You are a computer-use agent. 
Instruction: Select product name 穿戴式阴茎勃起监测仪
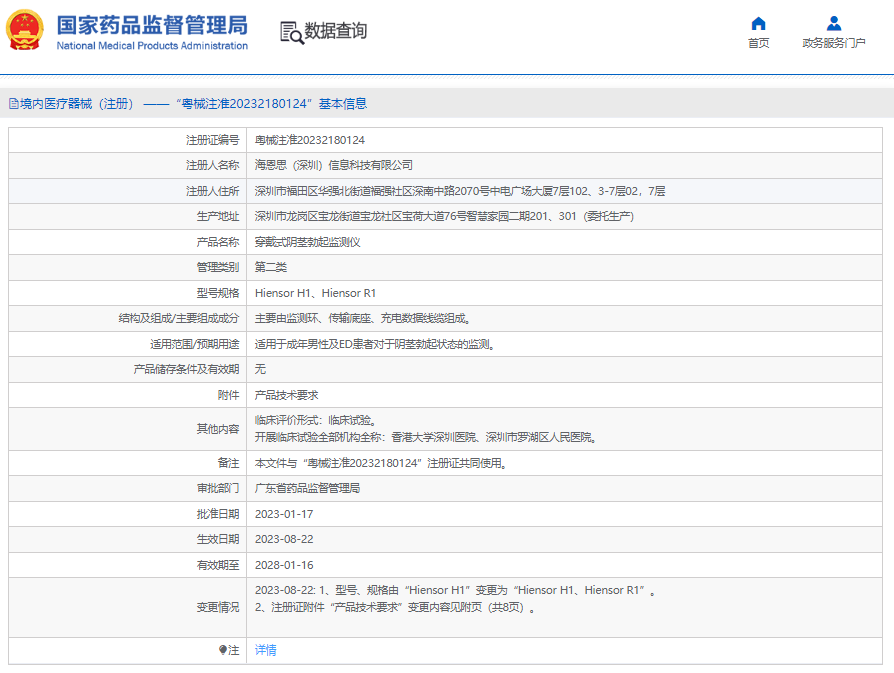pyautogui.click(x=307, y=242)
